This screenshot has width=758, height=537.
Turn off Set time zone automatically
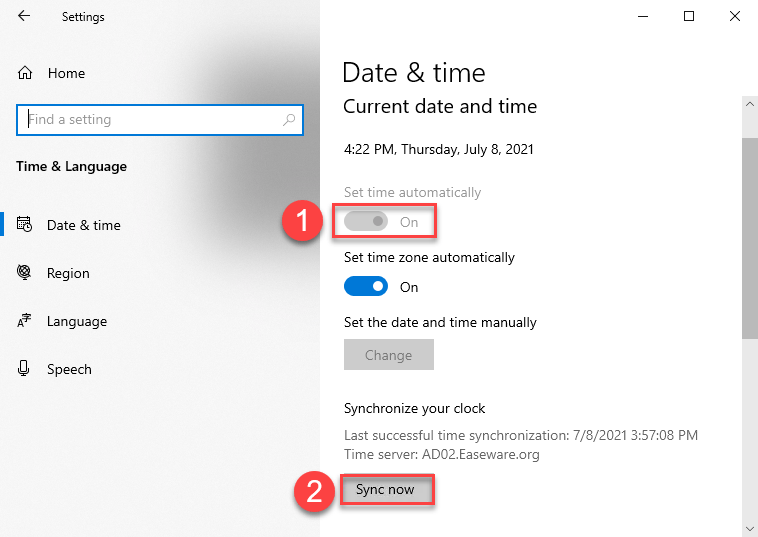(x=365, y=287)
